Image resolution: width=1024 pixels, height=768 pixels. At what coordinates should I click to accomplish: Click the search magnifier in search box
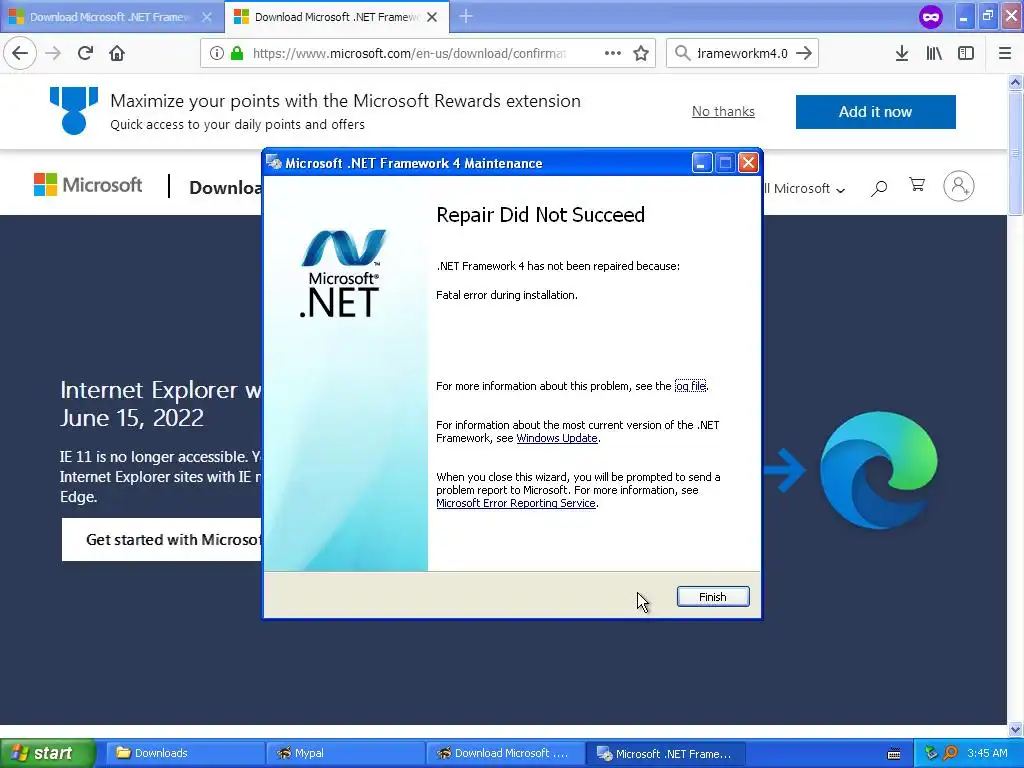(x=682, y=53)
